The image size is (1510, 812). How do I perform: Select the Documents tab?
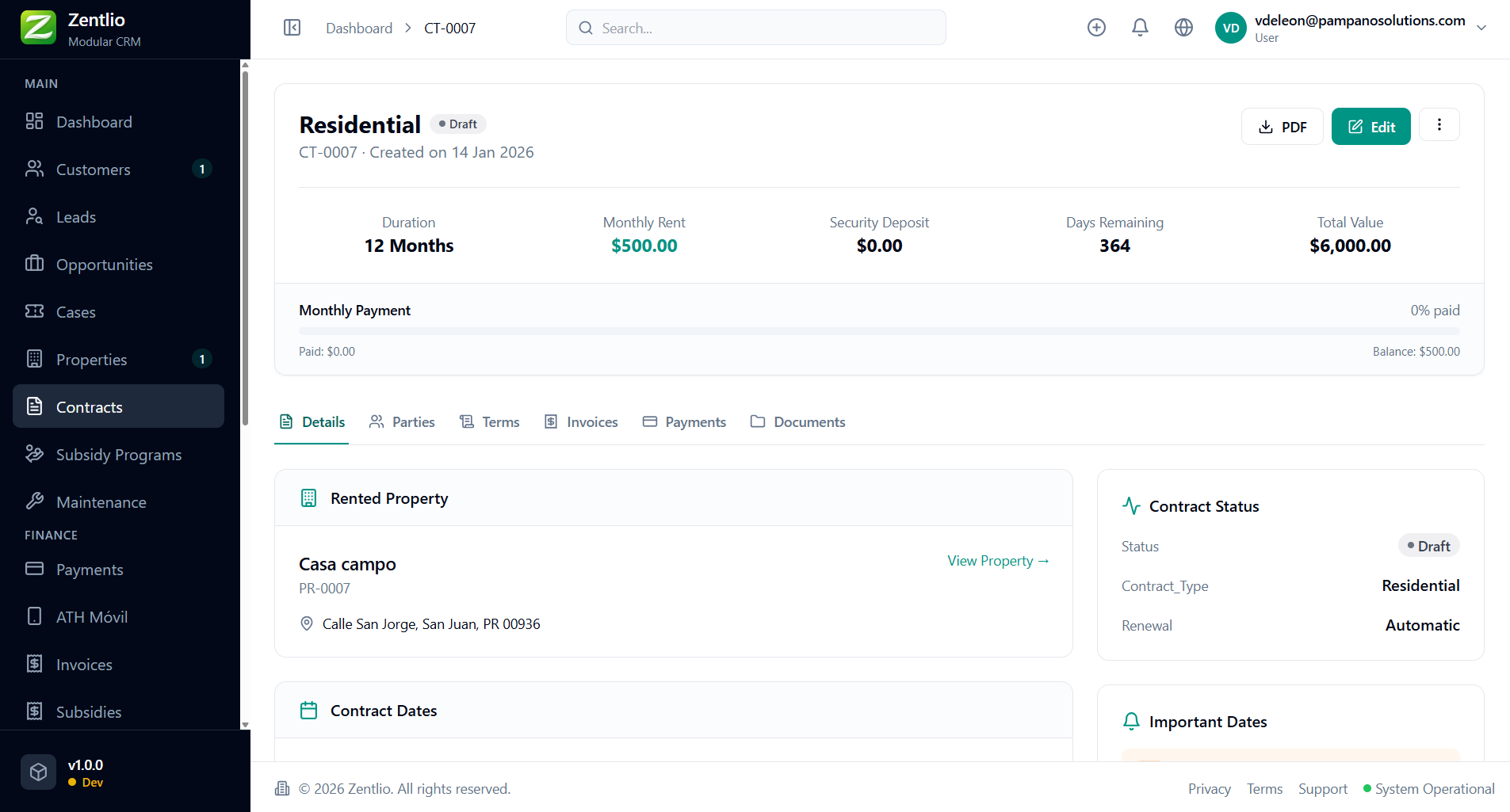[x=797, y=422]
